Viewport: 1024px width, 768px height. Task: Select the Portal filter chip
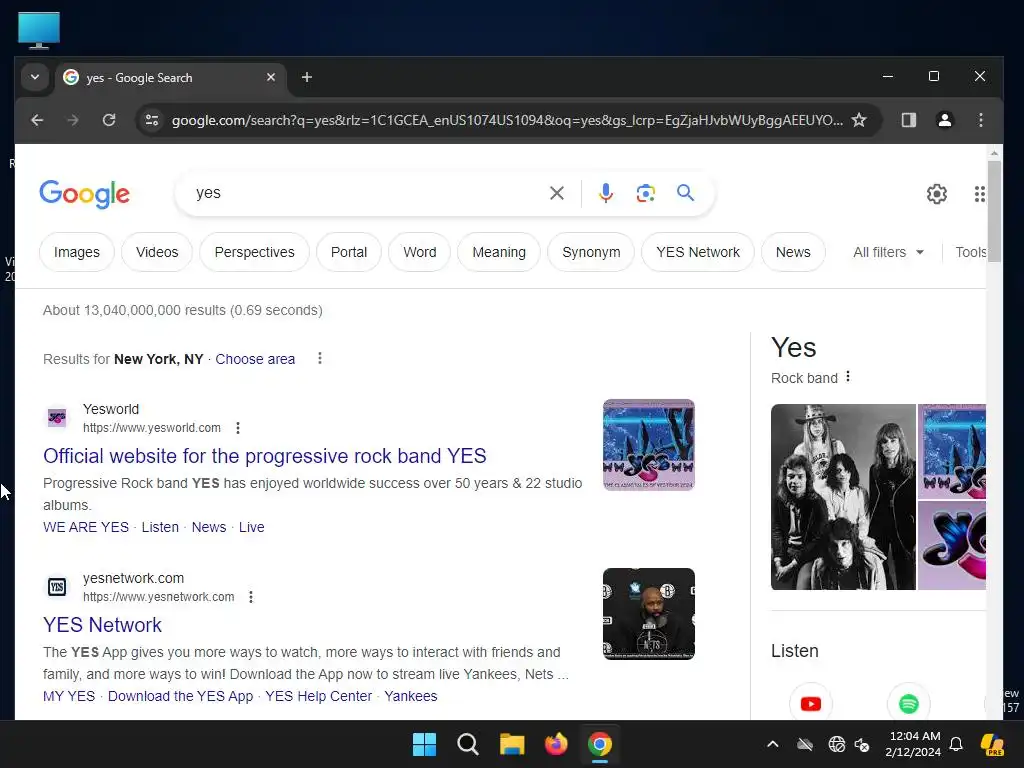click(x=349, y=252)
